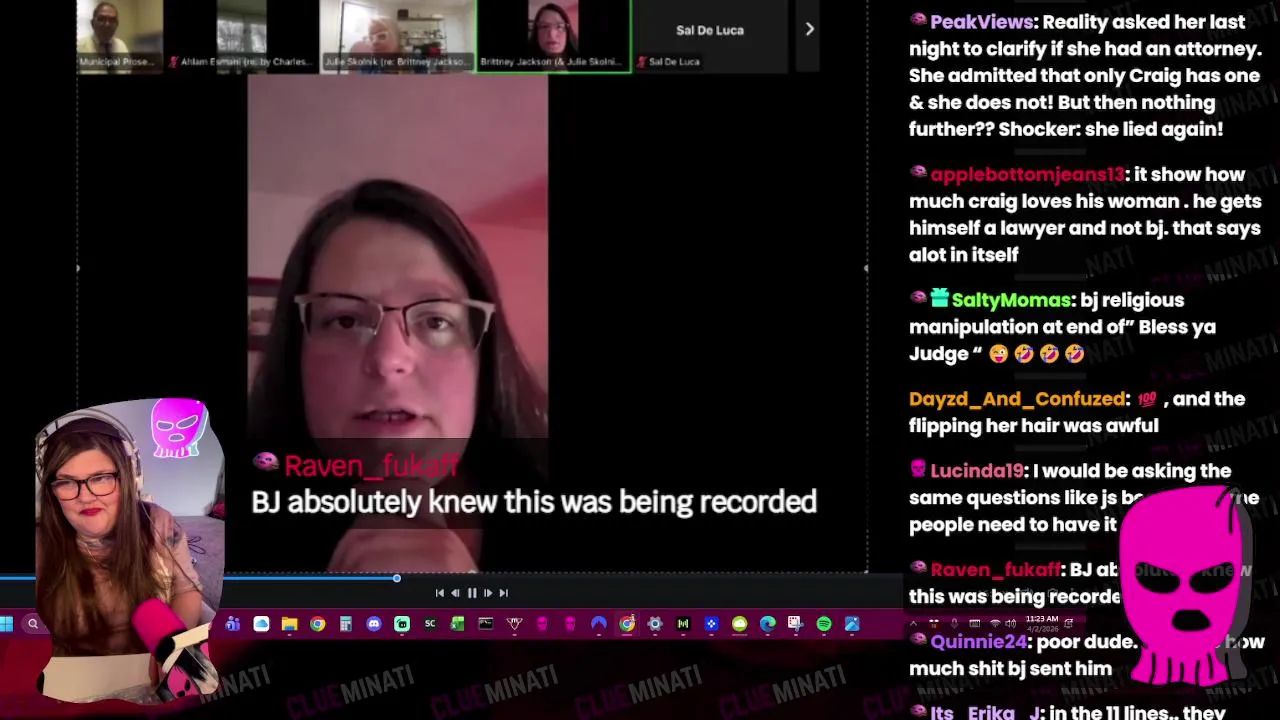Viewport: 1280px width, 720px height.
Task: Select the Julie Skolnik participant thumbnail
Action: 397,36
